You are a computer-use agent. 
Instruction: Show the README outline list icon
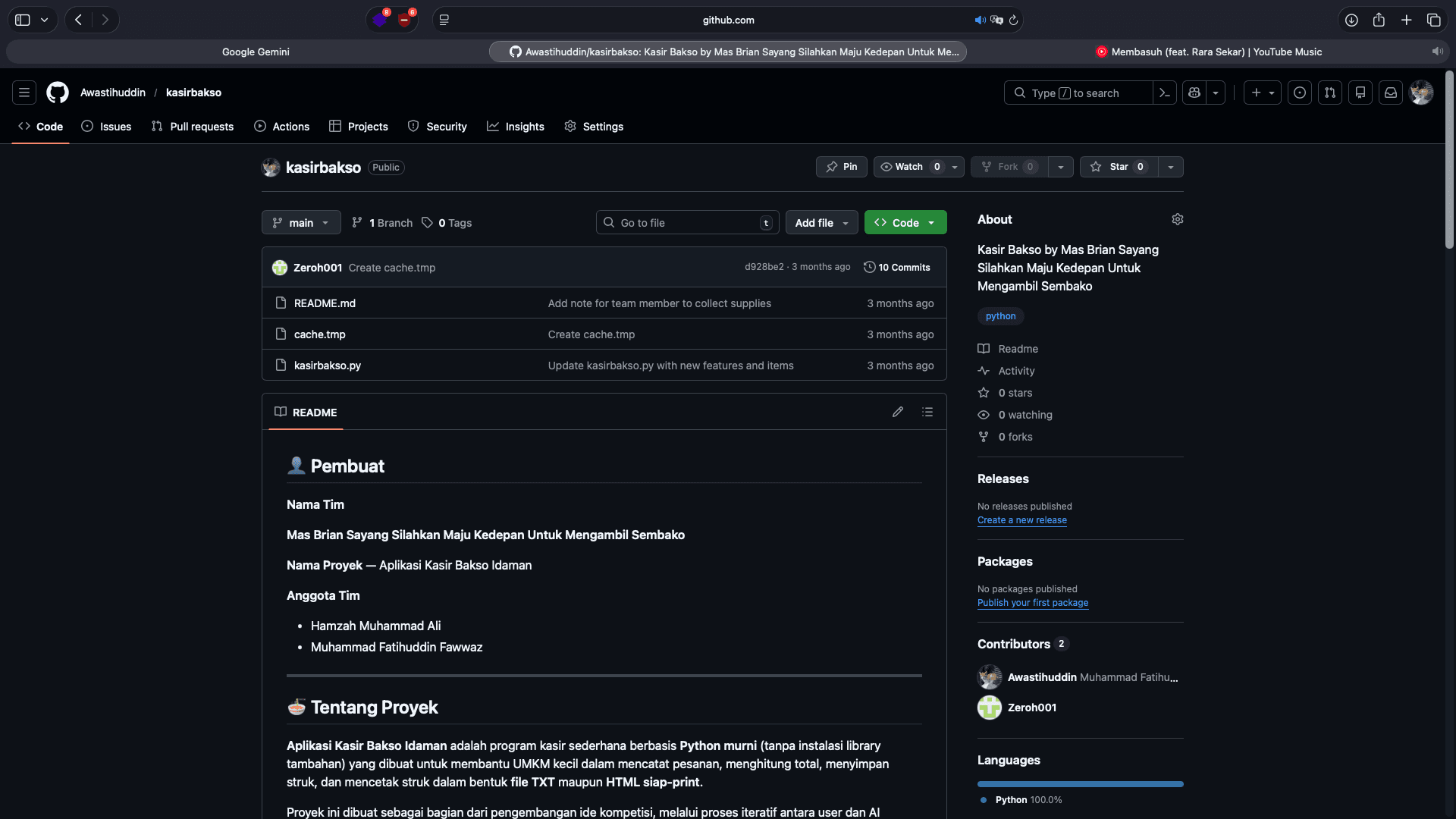coord(927,412)
